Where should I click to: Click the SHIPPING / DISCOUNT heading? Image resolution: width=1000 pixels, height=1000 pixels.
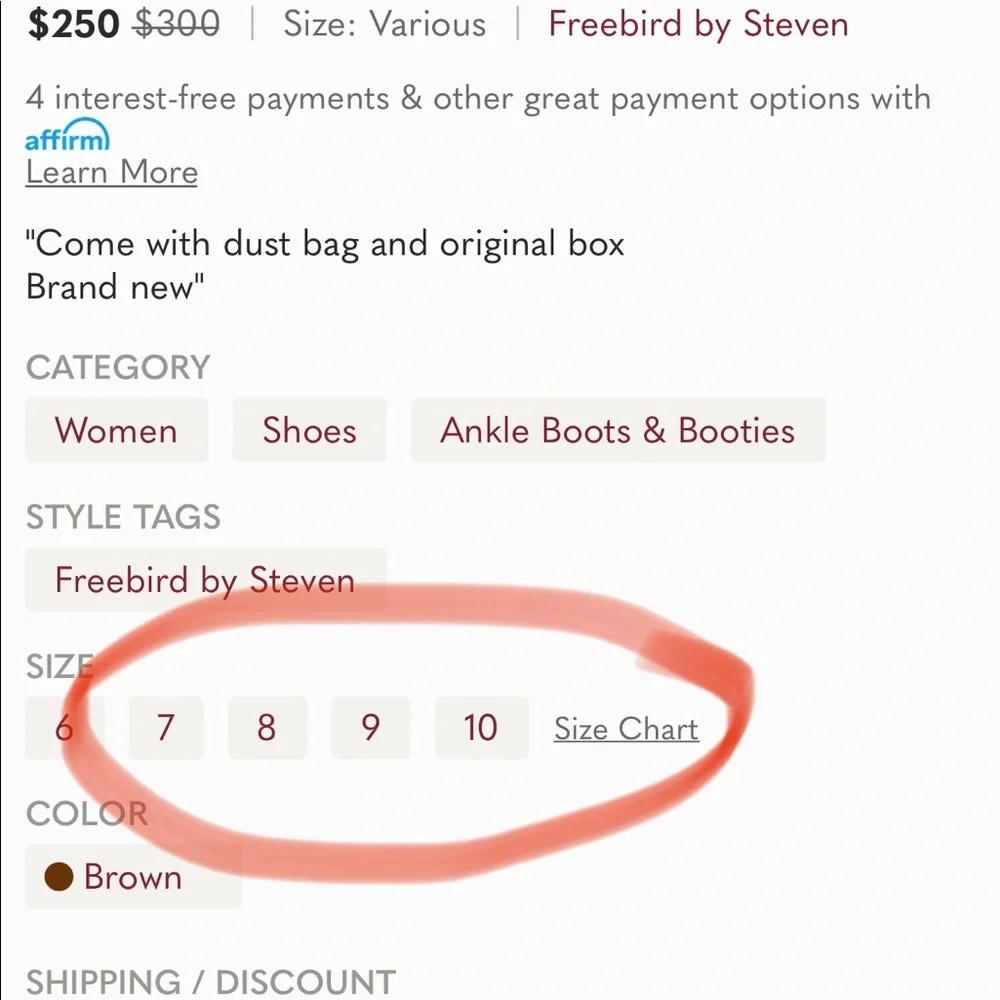(208, 981)
